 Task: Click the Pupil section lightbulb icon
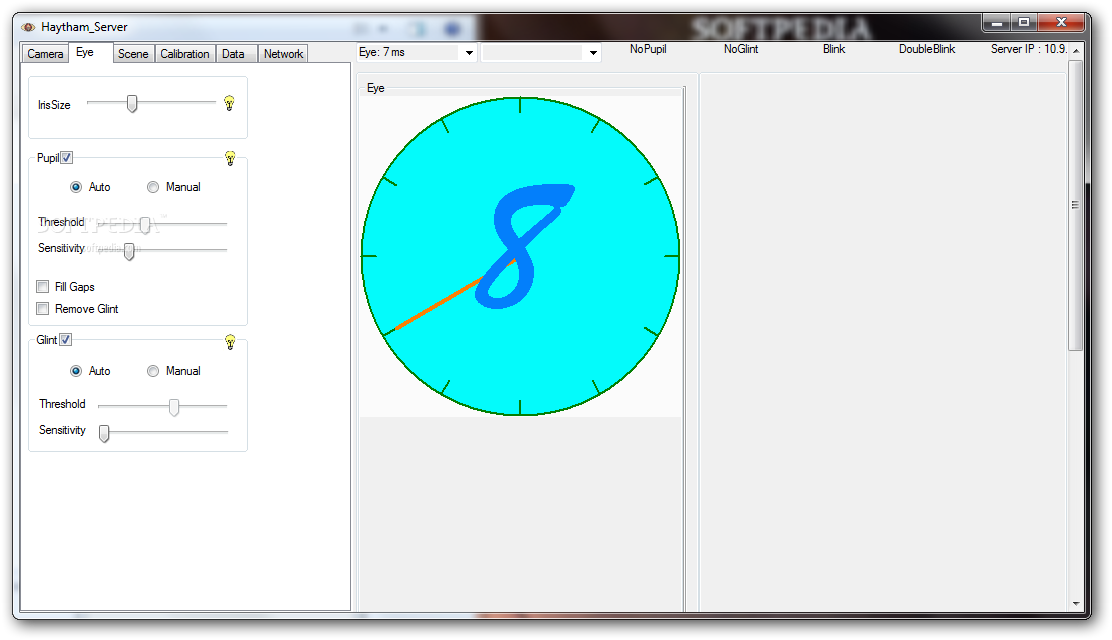point(230,158)
